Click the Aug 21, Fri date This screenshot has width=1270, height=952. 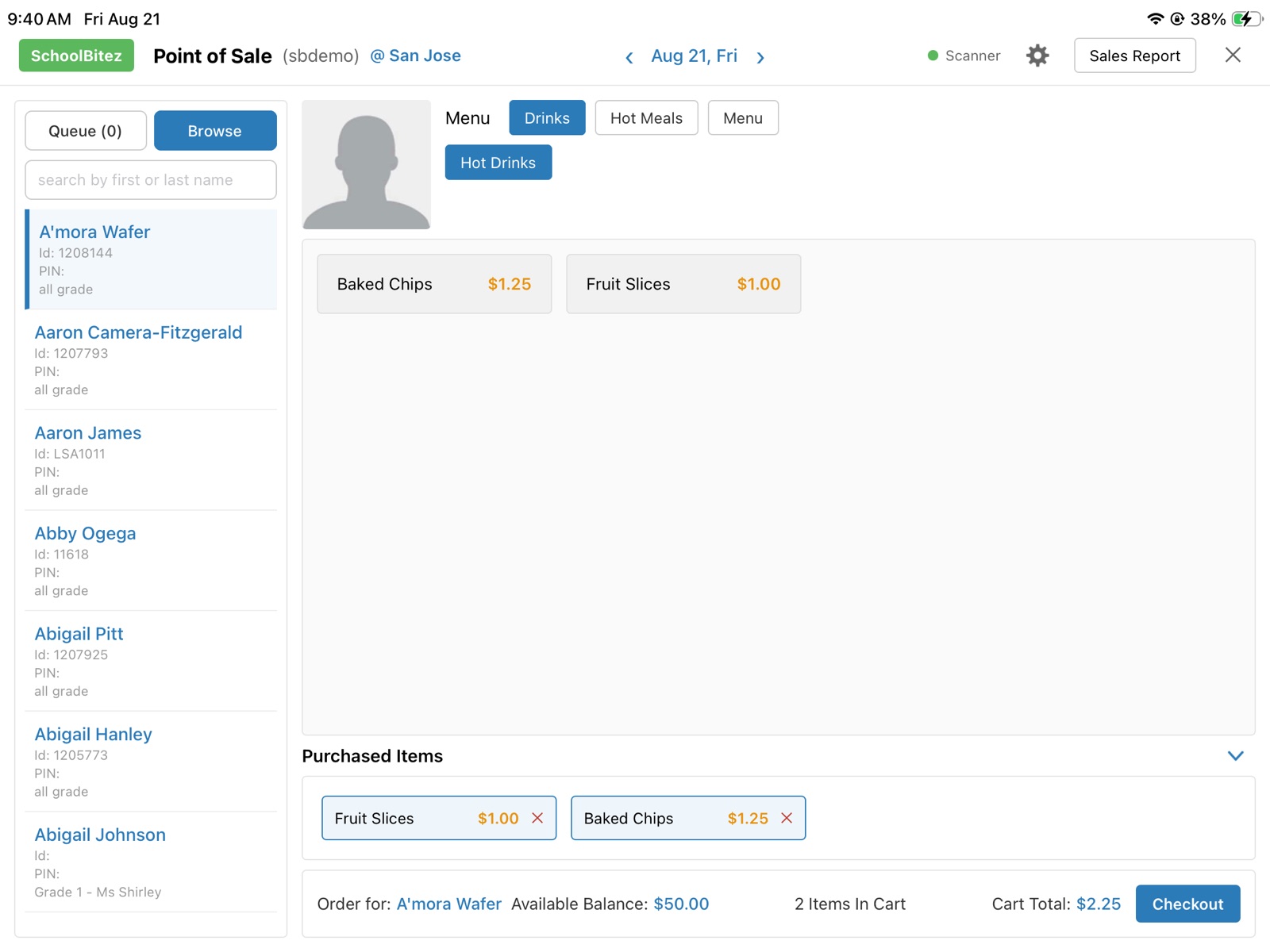pyautogui.click(x=694, y=56)
